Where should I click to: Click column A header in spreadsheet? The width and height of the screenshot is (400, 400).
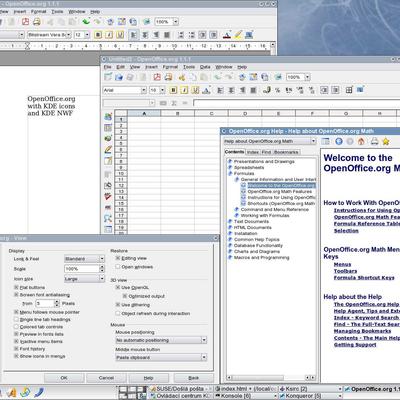[x=144, y=114]
